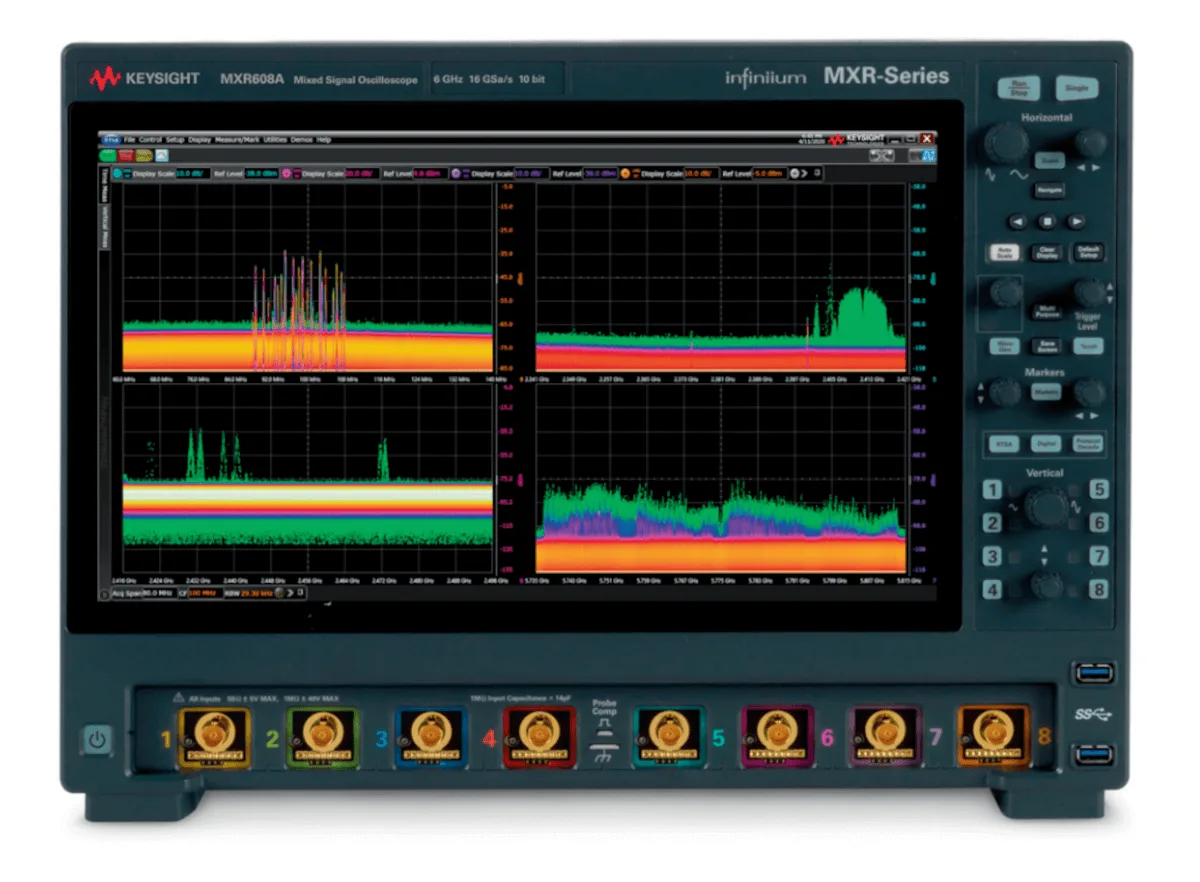This screenshot has height=882, width=1200.
Task: Click the navigate play-backward arrow button
Action: 1017,222
